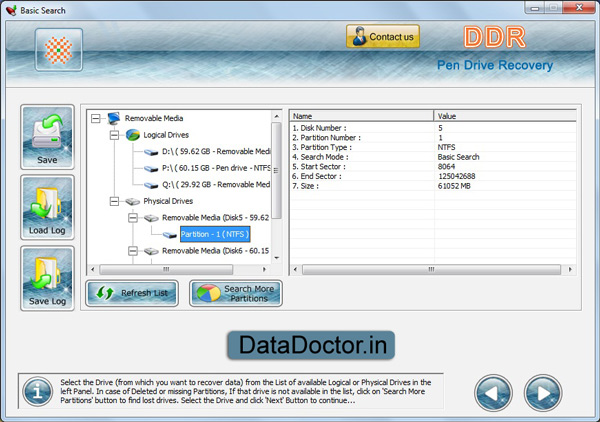Click the '2. Partition Number :' row

pos(433,137)
